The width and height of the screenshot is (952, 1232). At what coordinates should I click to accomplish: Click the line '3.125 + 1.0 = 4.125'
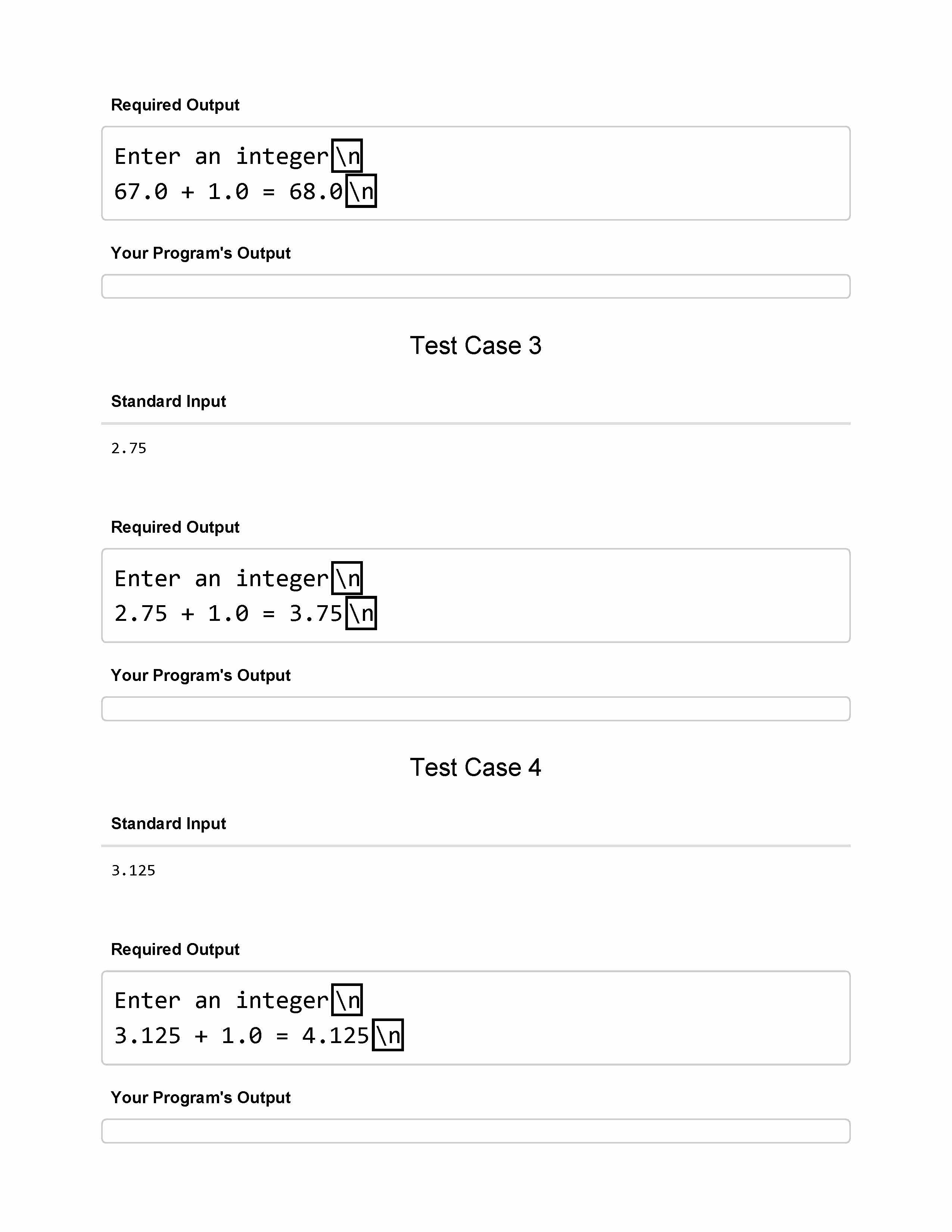click(x=242, y=1036)
